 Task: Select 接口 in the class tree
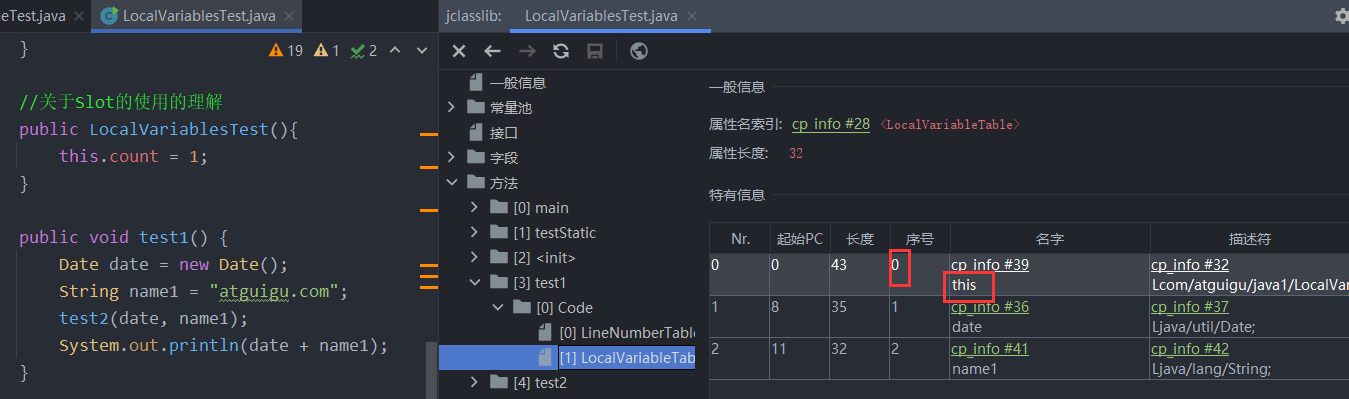tap(504, 133)
